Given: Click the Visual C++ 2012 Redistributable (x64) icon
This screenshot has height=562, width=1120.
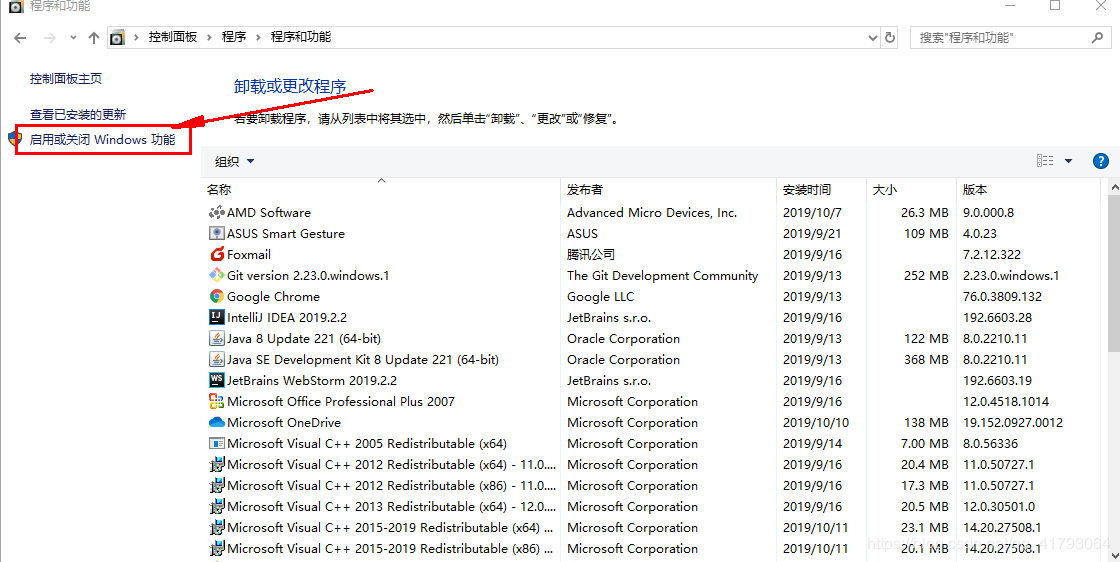Looking at the screenshot, I should [x=216, y=464].
